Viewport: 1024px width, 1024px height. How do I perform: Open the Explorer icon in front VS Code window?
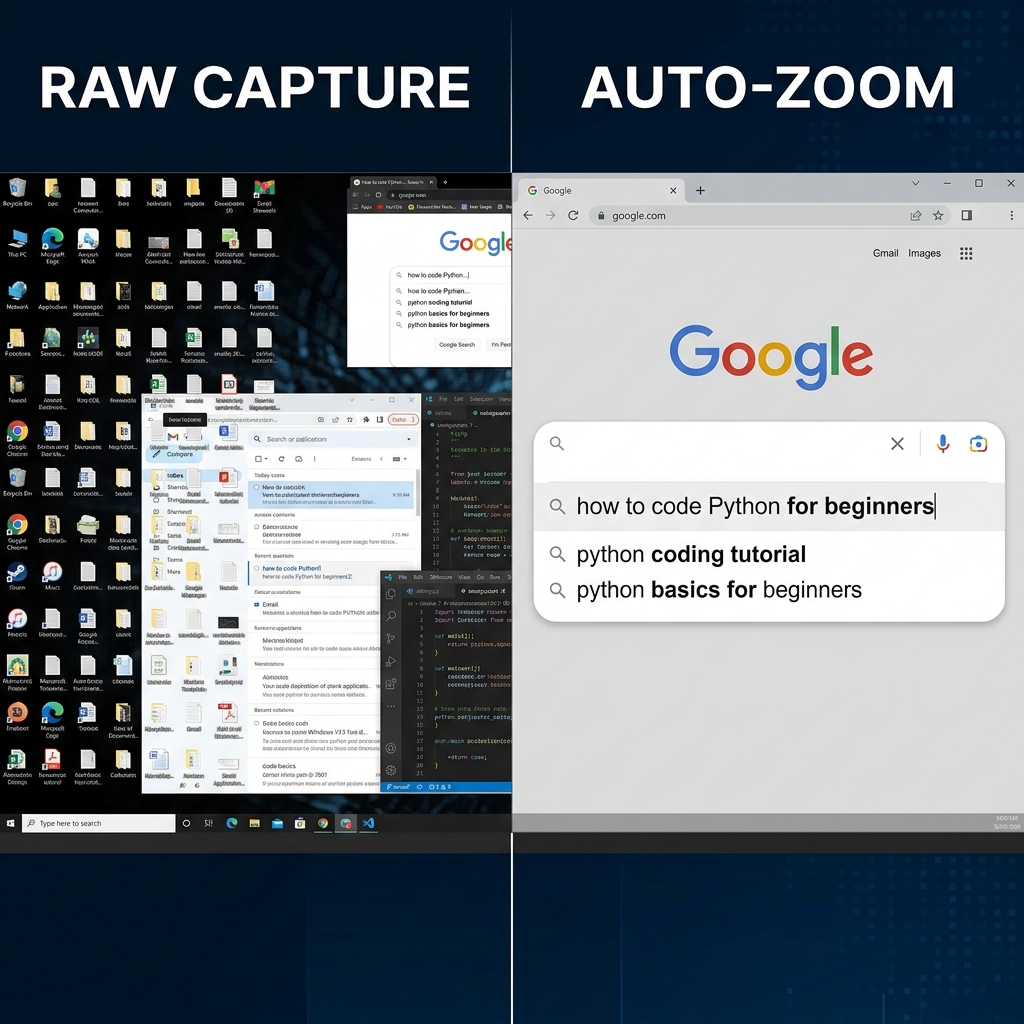tap(391, 594)
